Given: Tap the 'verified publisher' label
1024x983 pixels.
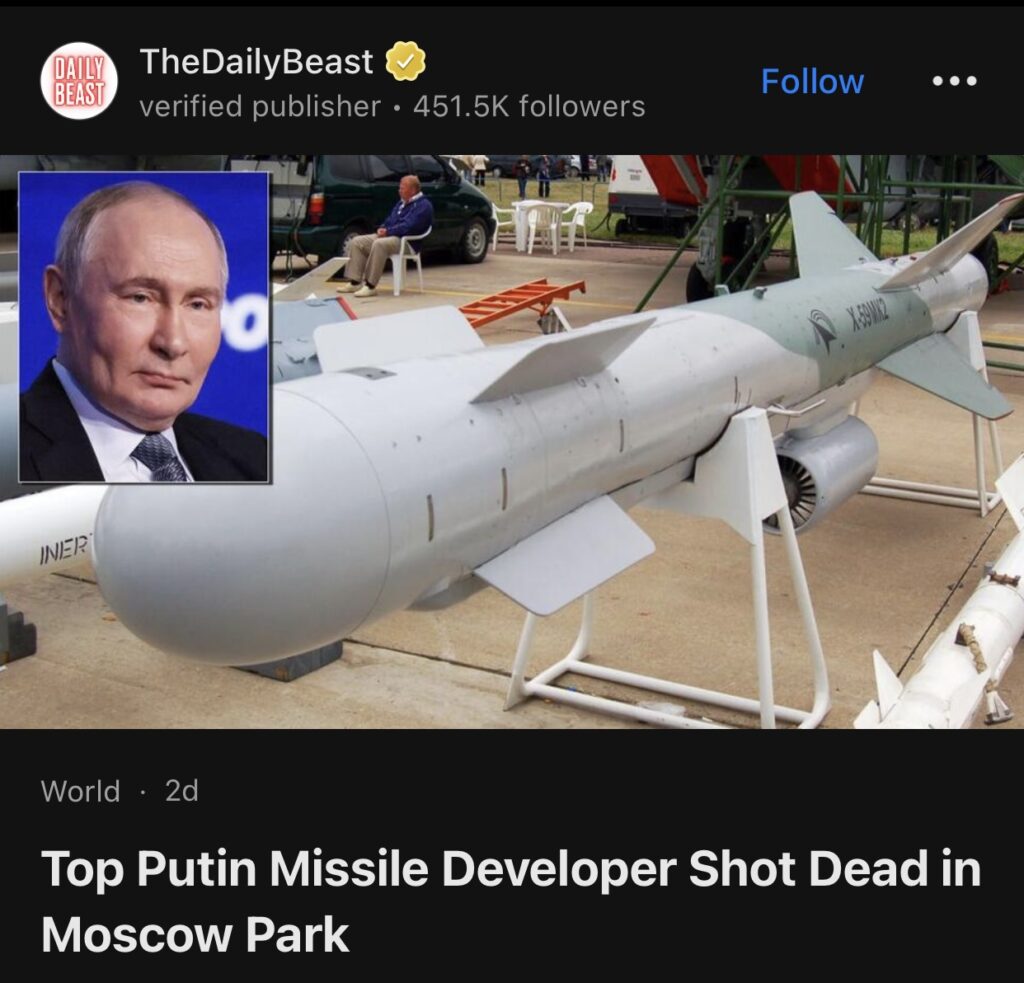Looking at the screenshot, I should coord(259,106).
